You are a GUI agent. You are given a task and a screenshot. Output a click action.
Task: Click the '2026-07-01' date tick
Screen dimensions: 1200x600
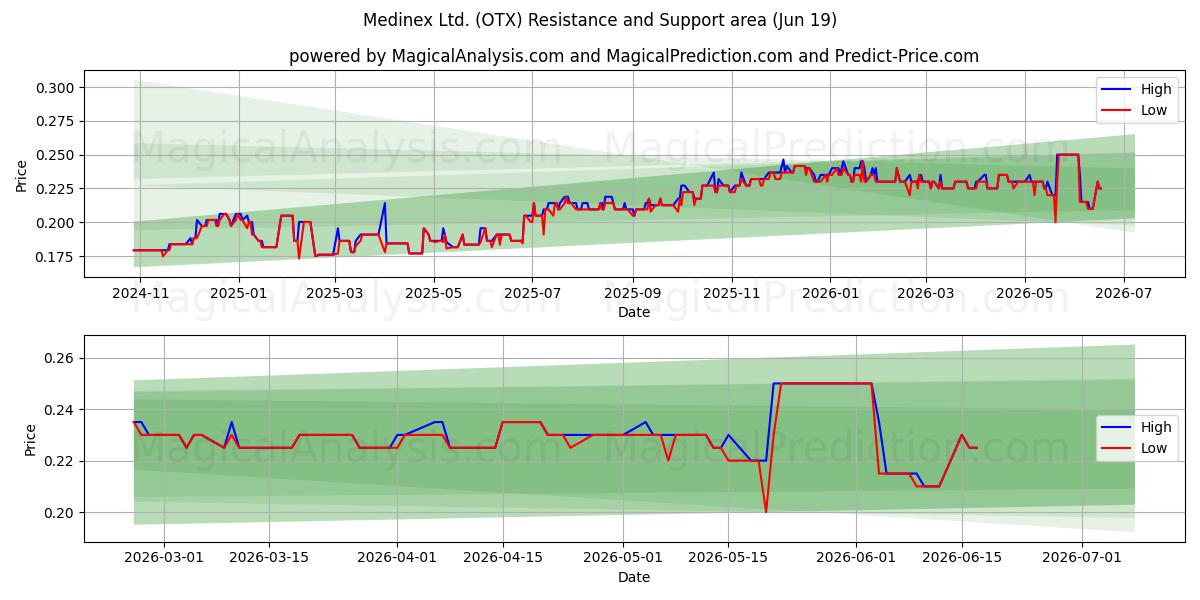coord(1082,559)
